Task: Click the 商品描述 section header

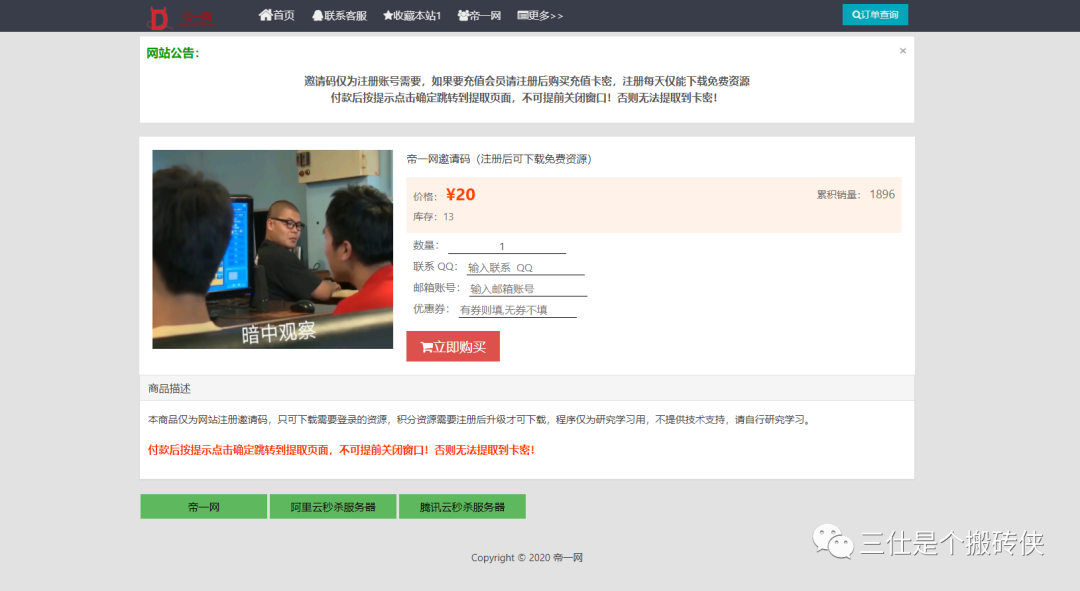Action: [168, 388]
